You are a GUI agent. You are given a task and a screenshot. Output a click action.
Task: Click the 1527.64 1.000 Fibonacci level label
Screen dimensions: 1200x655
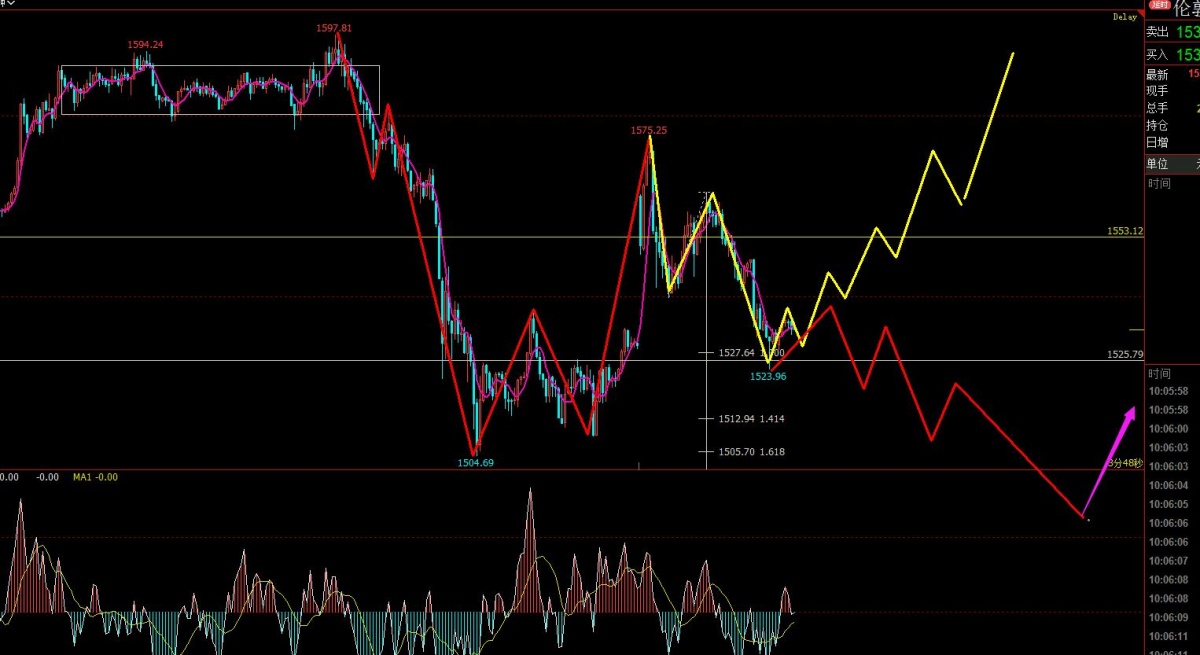click(x=751, y=353)
